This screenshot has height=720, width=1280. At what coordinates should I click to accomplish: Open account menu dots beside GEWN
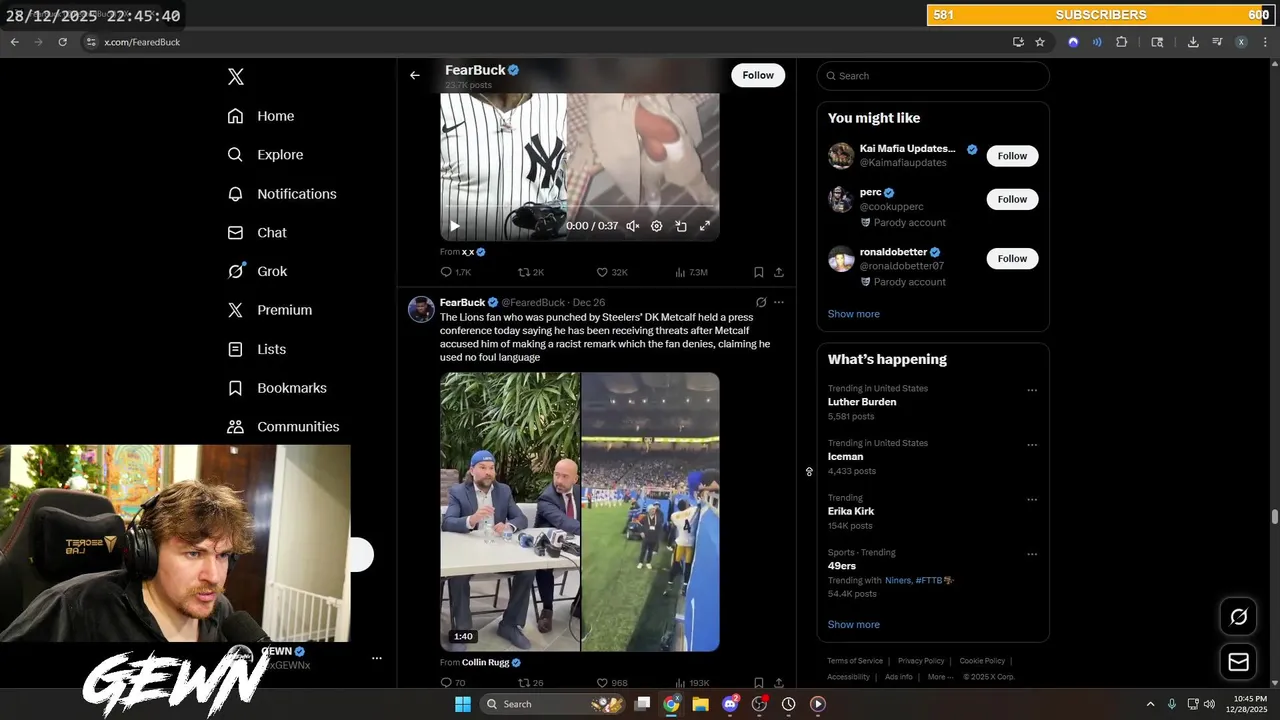(377, 658)
